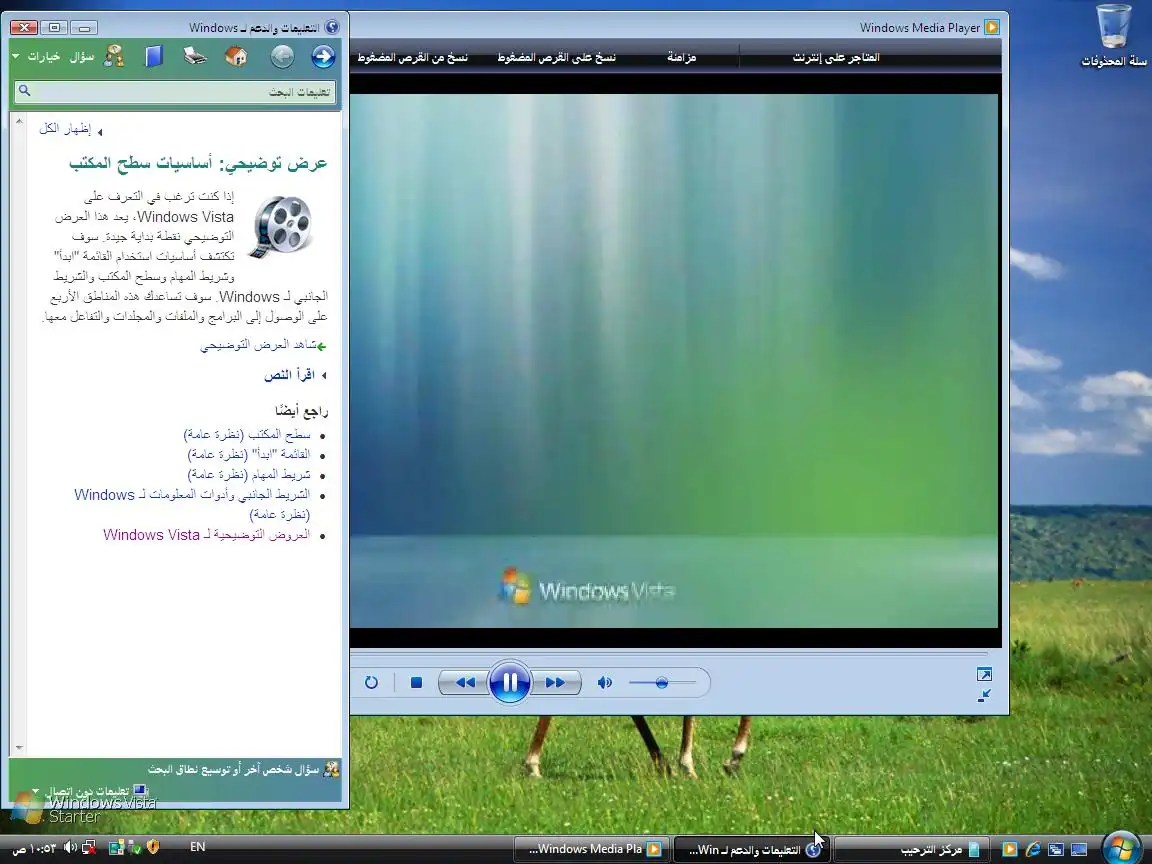Stop playback with the square stop button
This screenshot has width=1152, height=864.
[x=416, y=683]
